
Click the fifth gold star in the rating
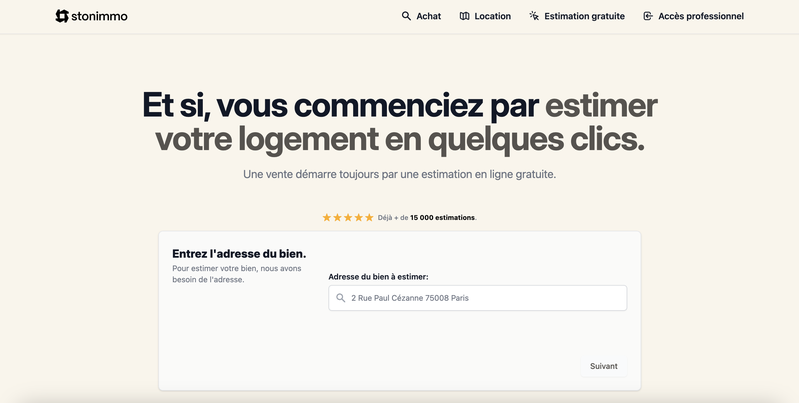point(369,217)
